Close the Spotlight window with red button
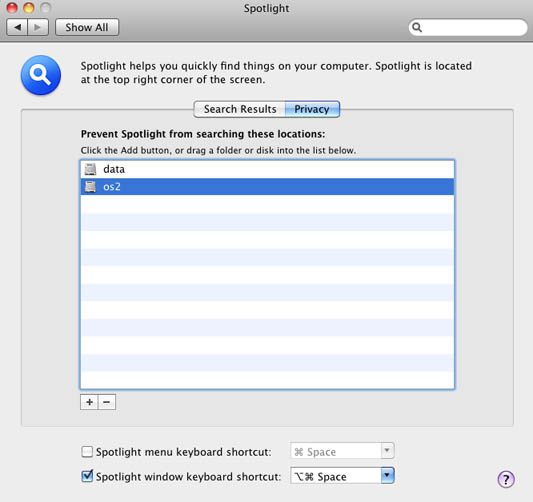Viewport: 533px width, 502px height. [12, 7]
